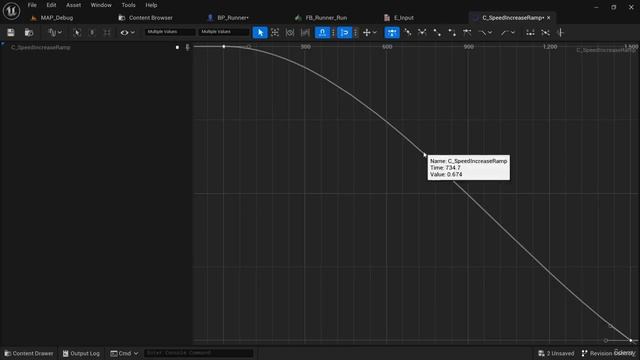
Task: Click the 300 label on time ruler
Action: pos(305,47)
